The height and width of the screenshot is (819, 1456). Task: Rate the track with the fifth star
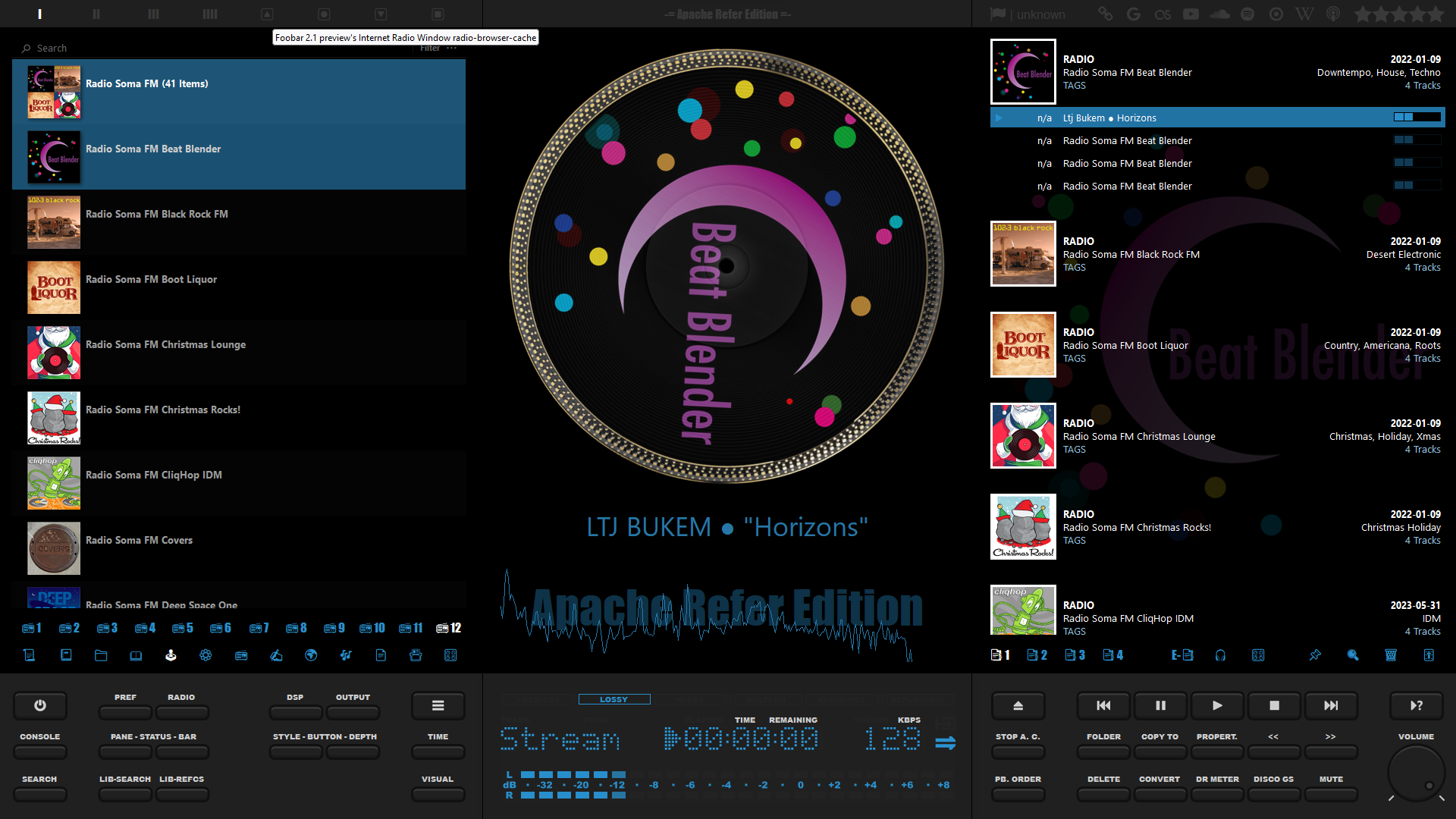click(1435, 14)
